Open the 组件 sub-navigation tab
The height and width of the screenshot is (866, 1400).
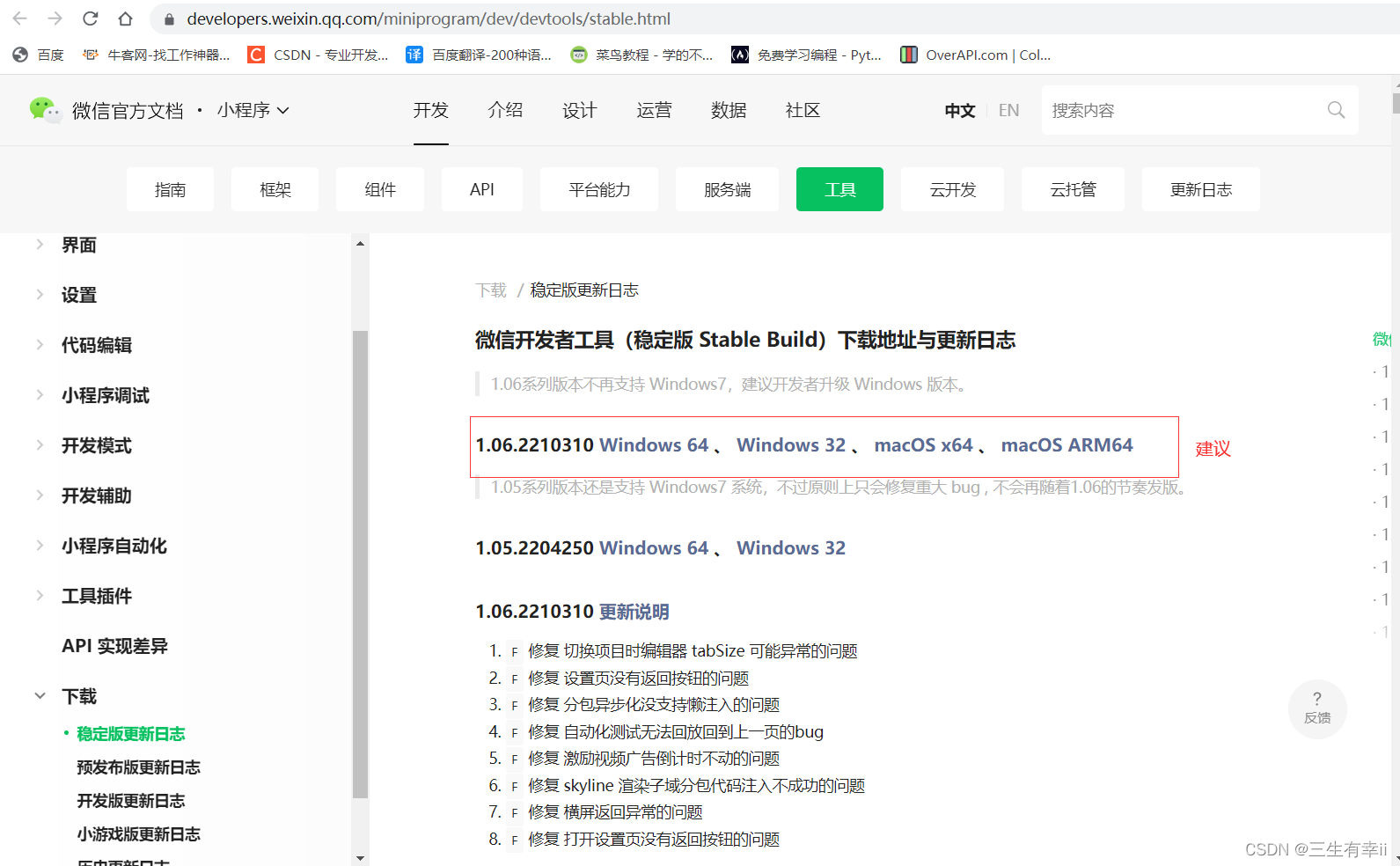(380, 189)
